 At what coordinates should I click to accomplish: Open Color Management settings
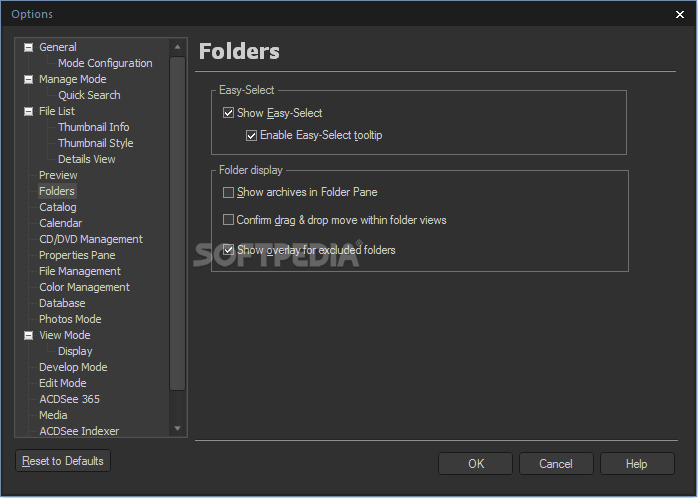84,287
